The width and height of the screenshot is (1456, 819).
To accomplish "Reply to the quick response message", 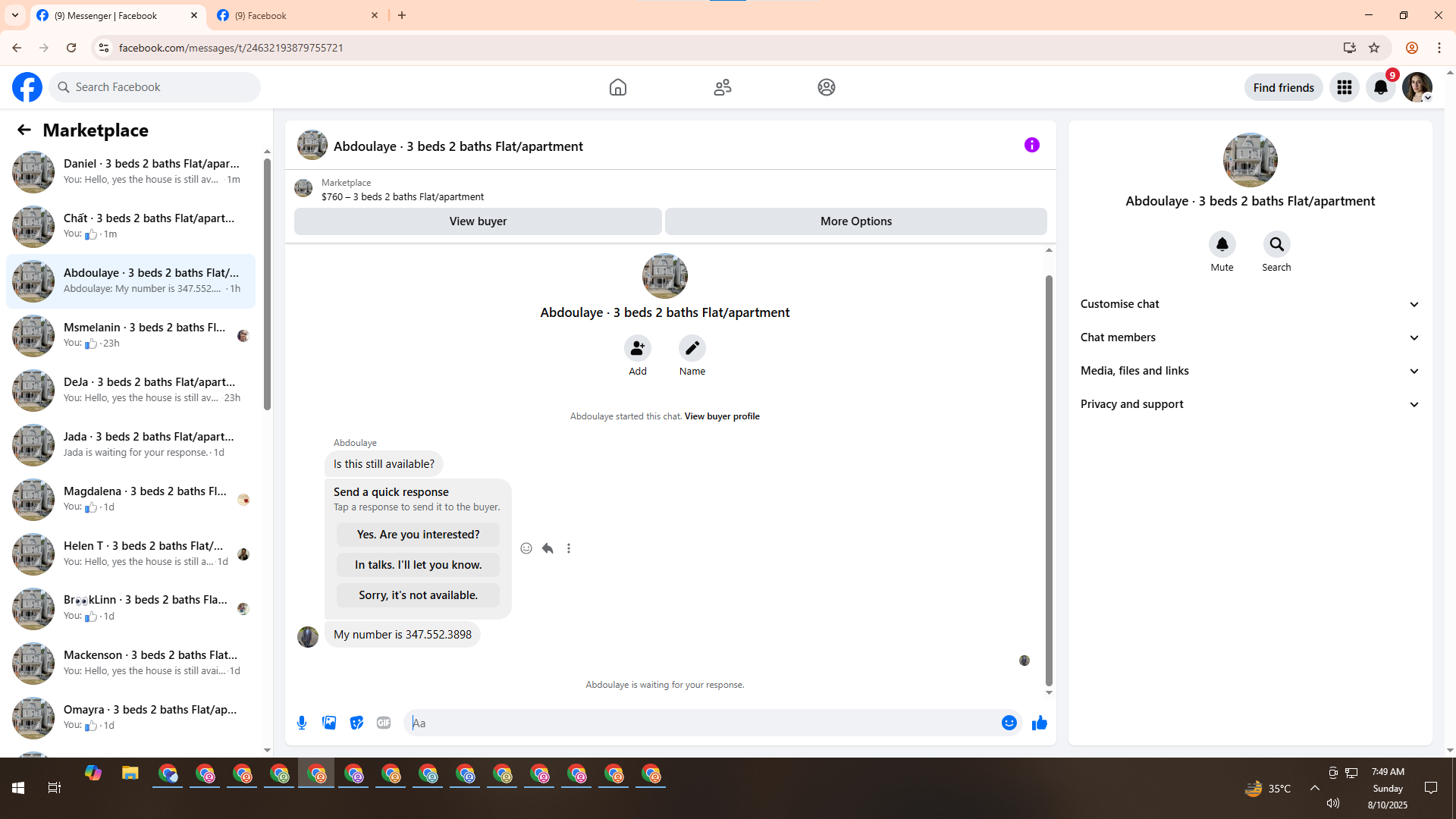I will pyautogui.click(x=548, y=548).
